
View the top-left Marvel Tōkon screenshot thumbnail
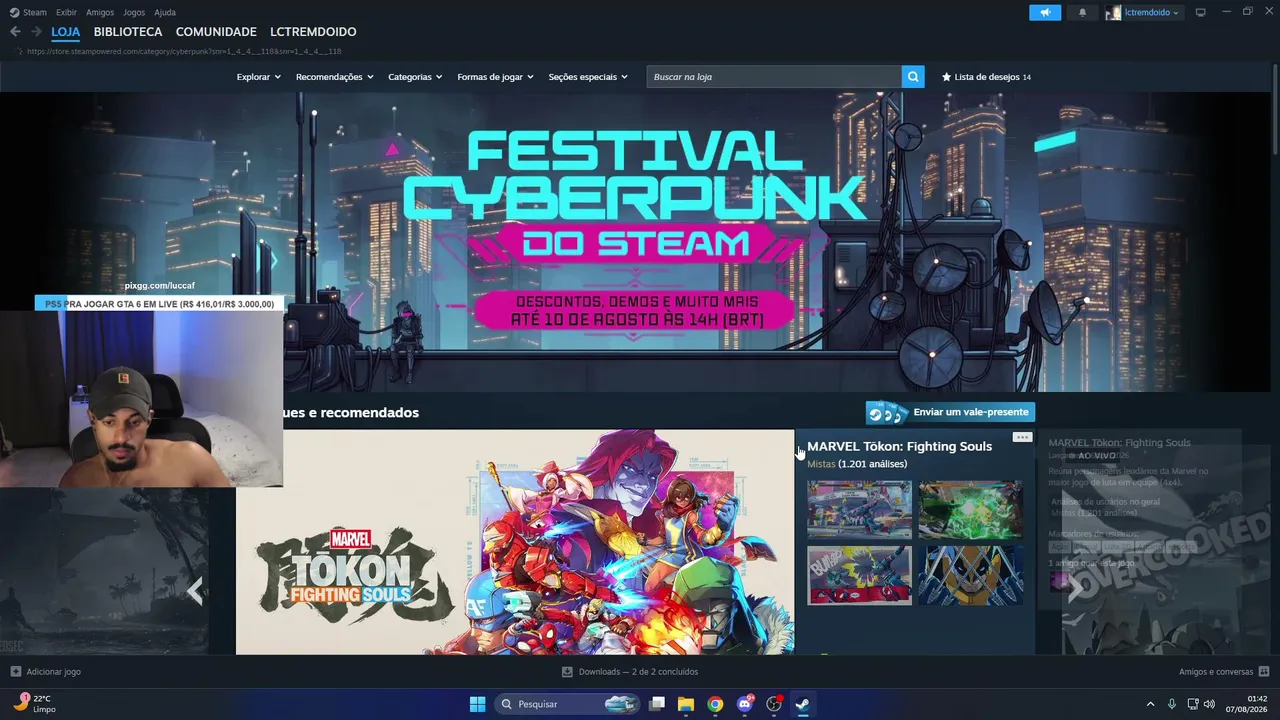pyautogui.click(x=859, y=510)
